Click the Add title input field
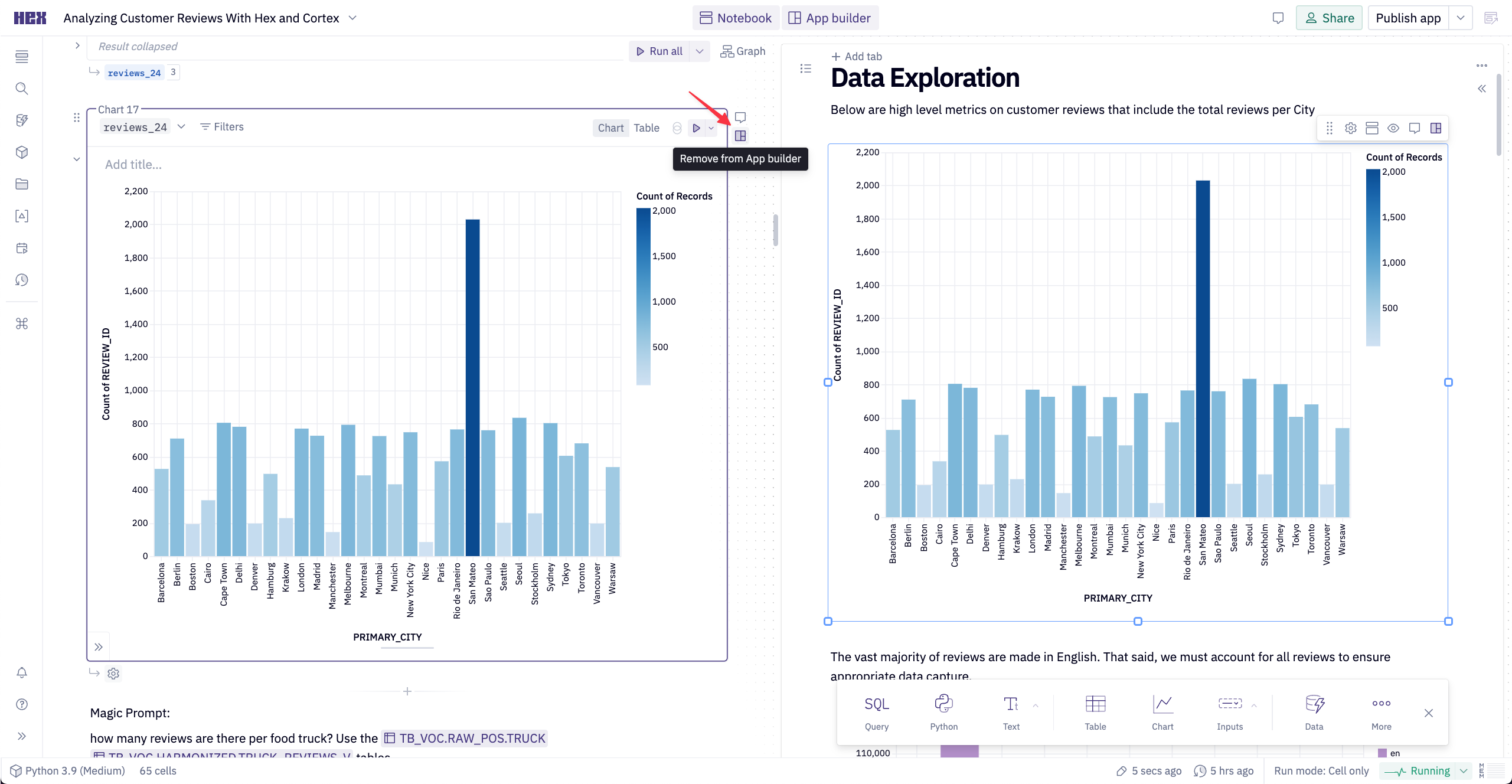This screenshot has width=1512, height=784. pyautogui.click(x=133, y=165)
